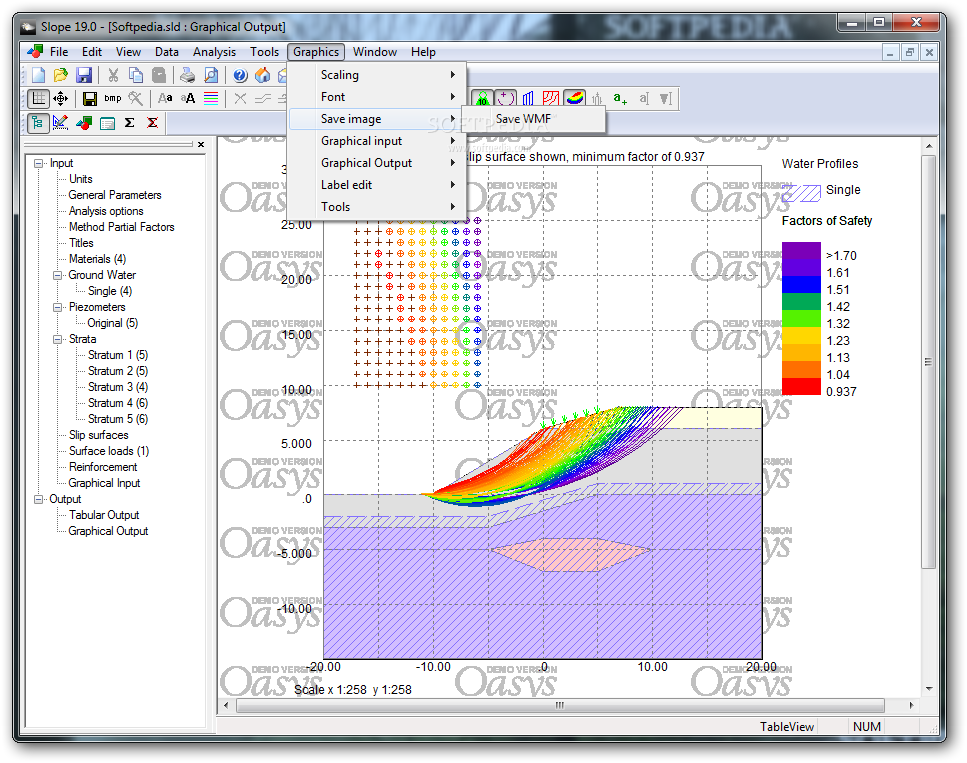Open a file using the yellow folder icon
The width and height of the screenshot is (967, 763).
coord(60,75)
